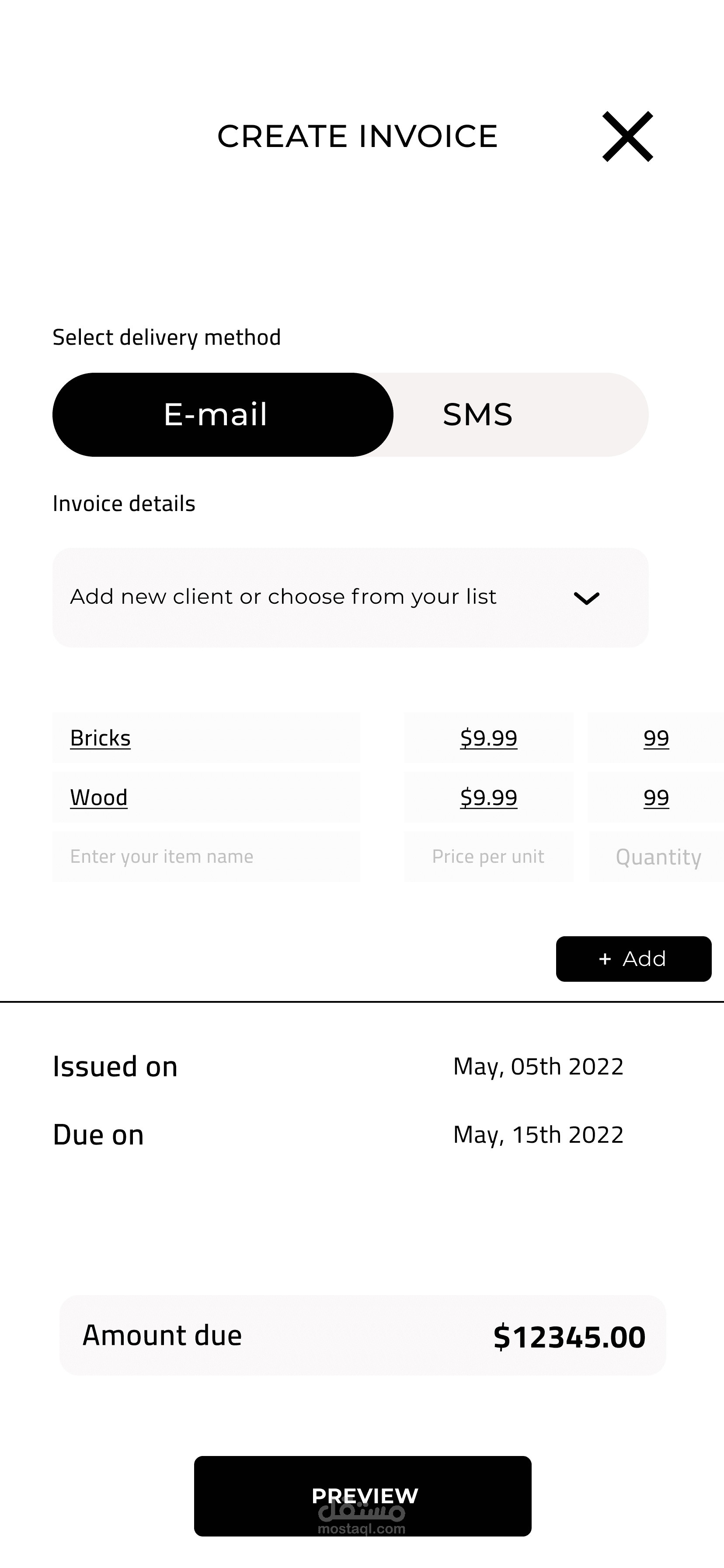Focus the Price per unit field
The height and width of the screenshot is (1568, 724).
coord(488,857)
